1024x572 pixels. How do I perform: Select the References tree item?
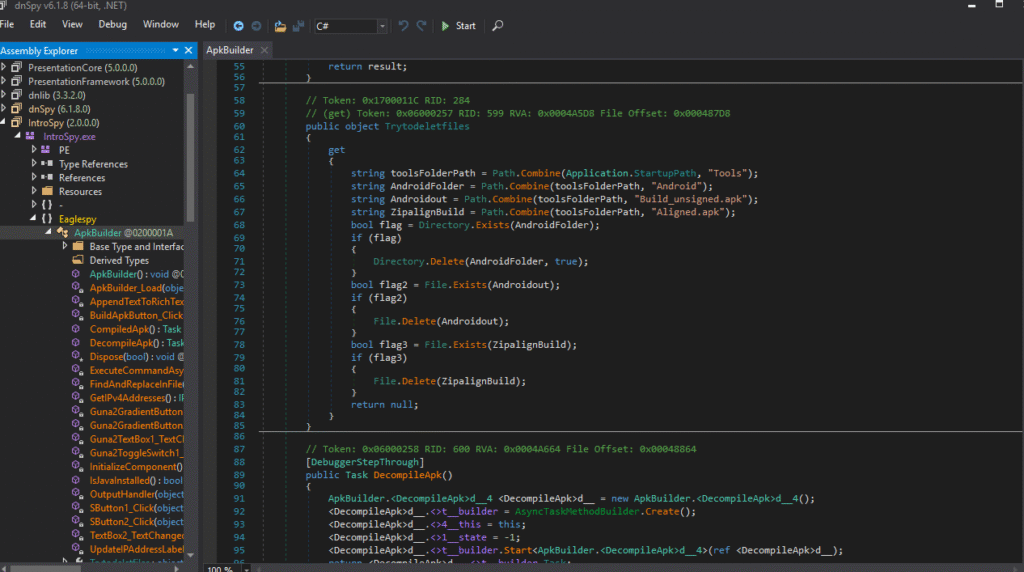pyautogui.click(x=82, y=178)
